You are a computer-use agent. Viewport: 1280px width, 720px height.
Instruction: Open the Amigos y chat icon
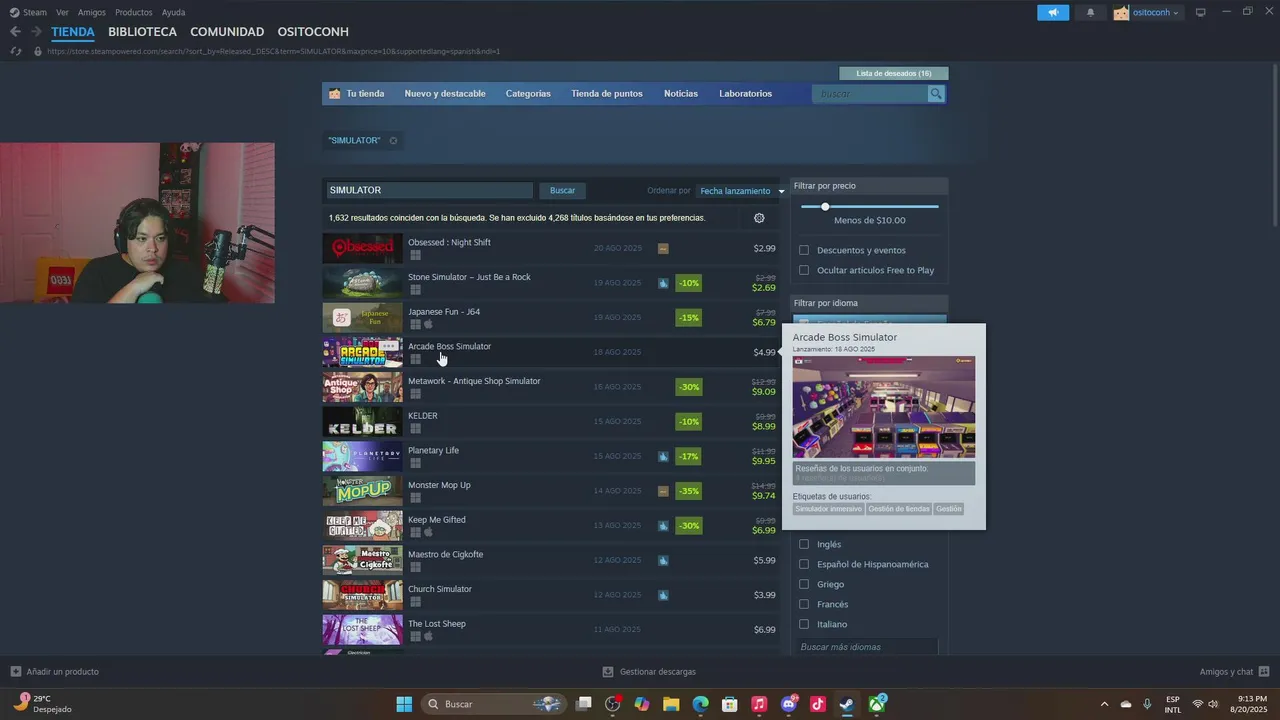[x=1264, y=672]
